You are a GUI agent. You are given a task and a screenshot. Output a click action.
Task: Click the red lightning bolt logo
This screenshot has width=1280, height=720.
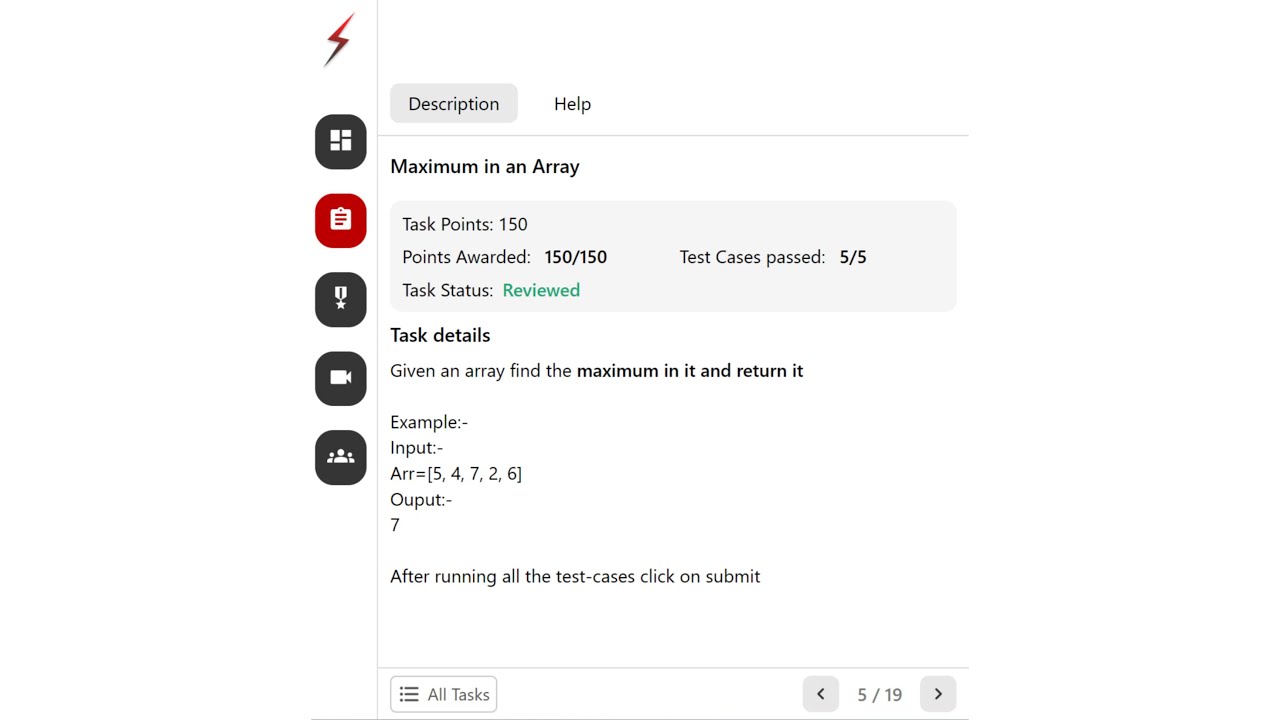(340, 40)
